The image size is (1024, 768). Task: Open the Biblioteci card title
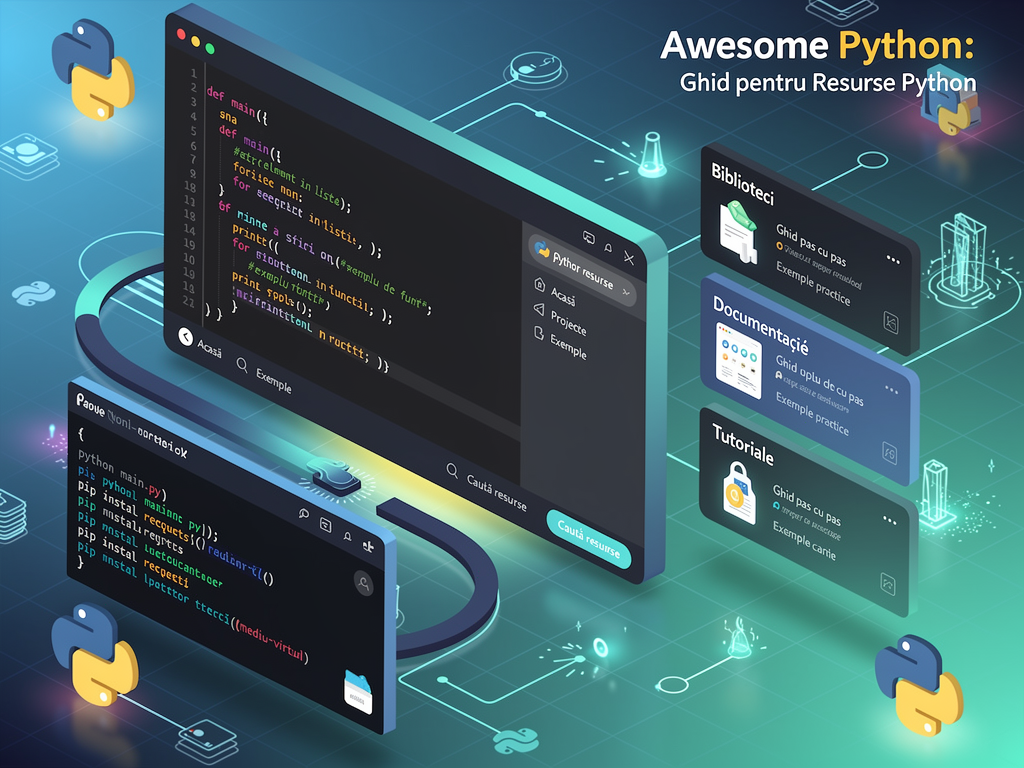(743, 184)
